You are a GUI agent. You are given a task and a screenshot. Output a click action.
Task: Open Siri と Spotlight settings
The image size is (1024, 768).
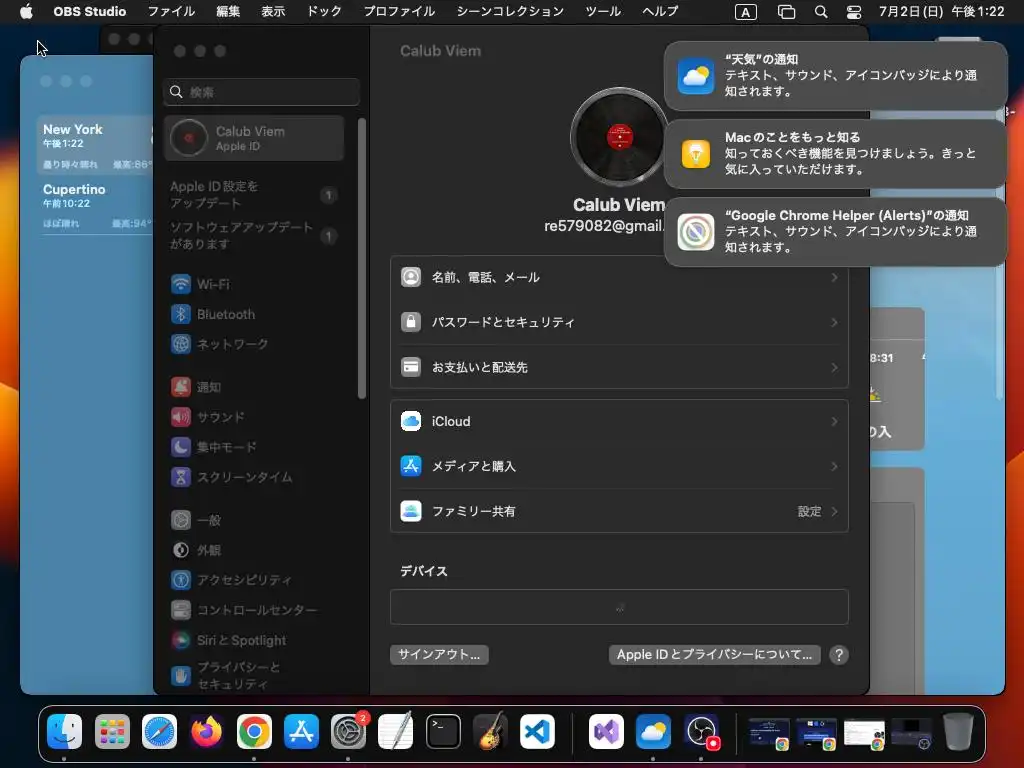click(x=229, y=640)
